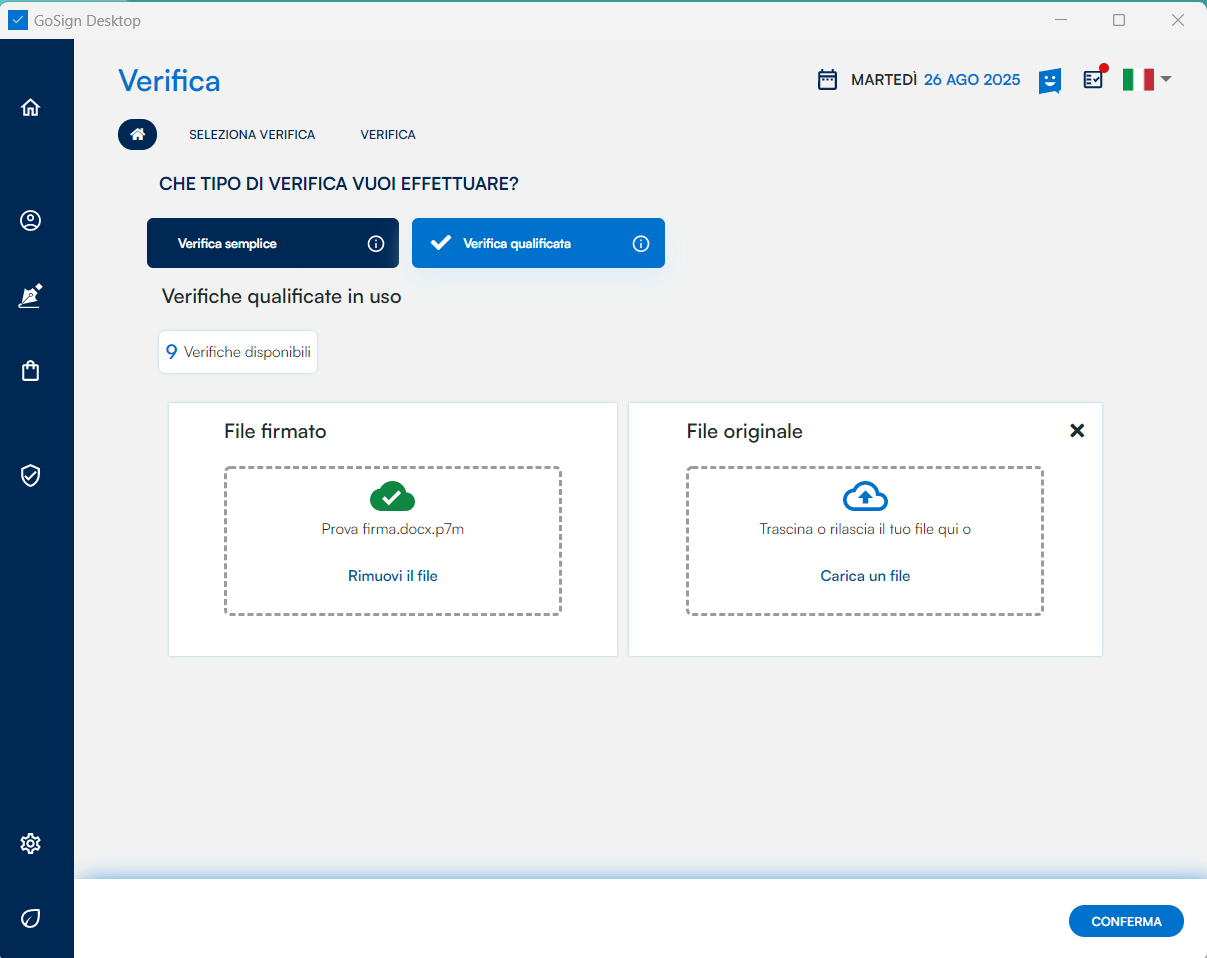Click the Rimuovi il file link
The image size is (1207, 958).
pyautogui.click(x=393, y=576)
